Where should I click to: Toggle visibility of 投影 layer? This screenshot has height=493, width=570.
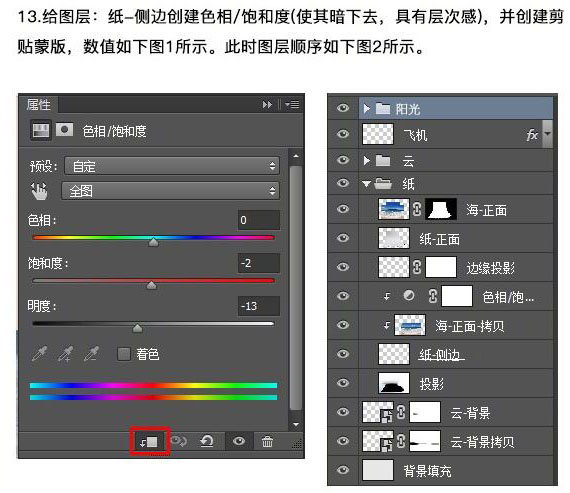[343, 383]
